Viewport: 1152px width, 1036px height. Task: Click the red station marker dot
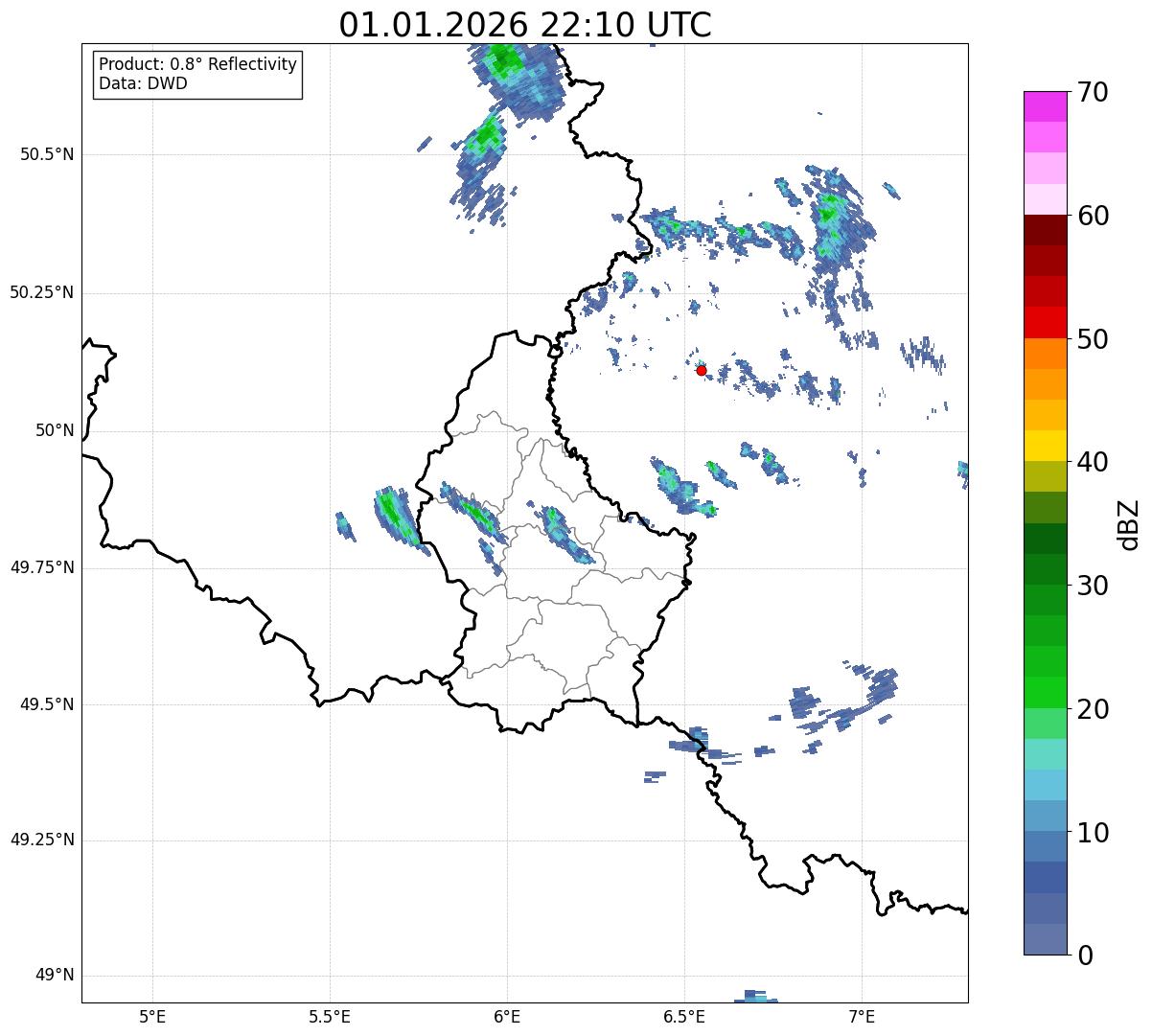[702, 370]
